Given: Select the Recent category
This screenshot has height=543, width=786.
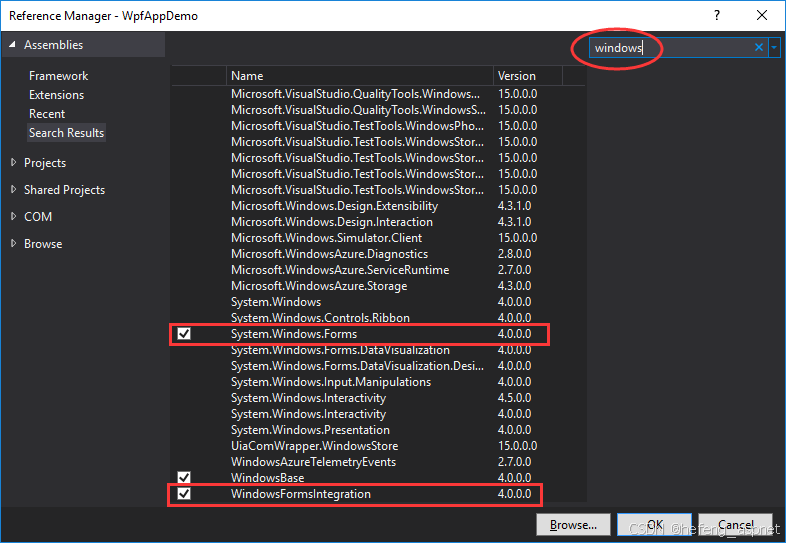Looking at the screenshot, I should coord(47,114).
